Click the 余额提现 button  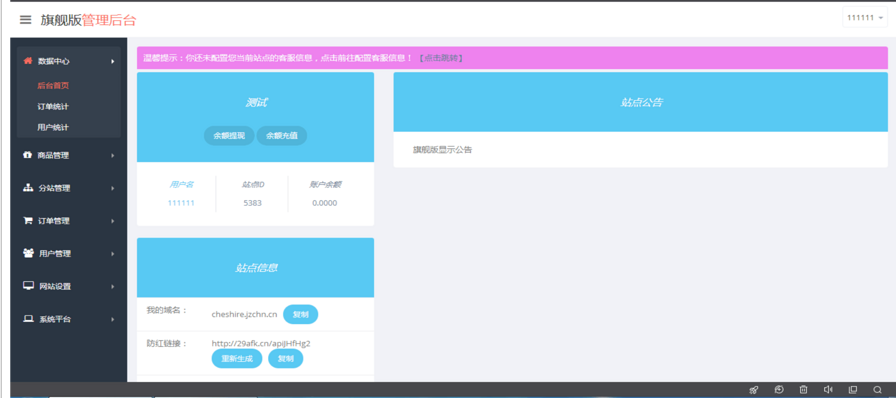click(x=229, y=136)
